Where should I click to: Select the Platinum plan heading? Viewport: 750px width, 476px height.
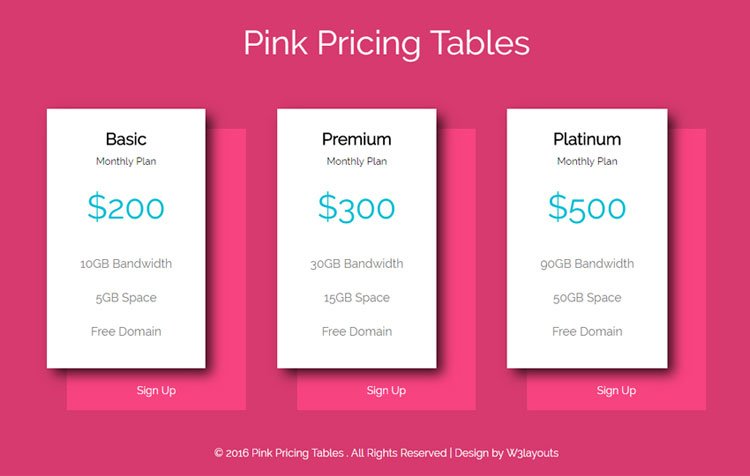587,139
